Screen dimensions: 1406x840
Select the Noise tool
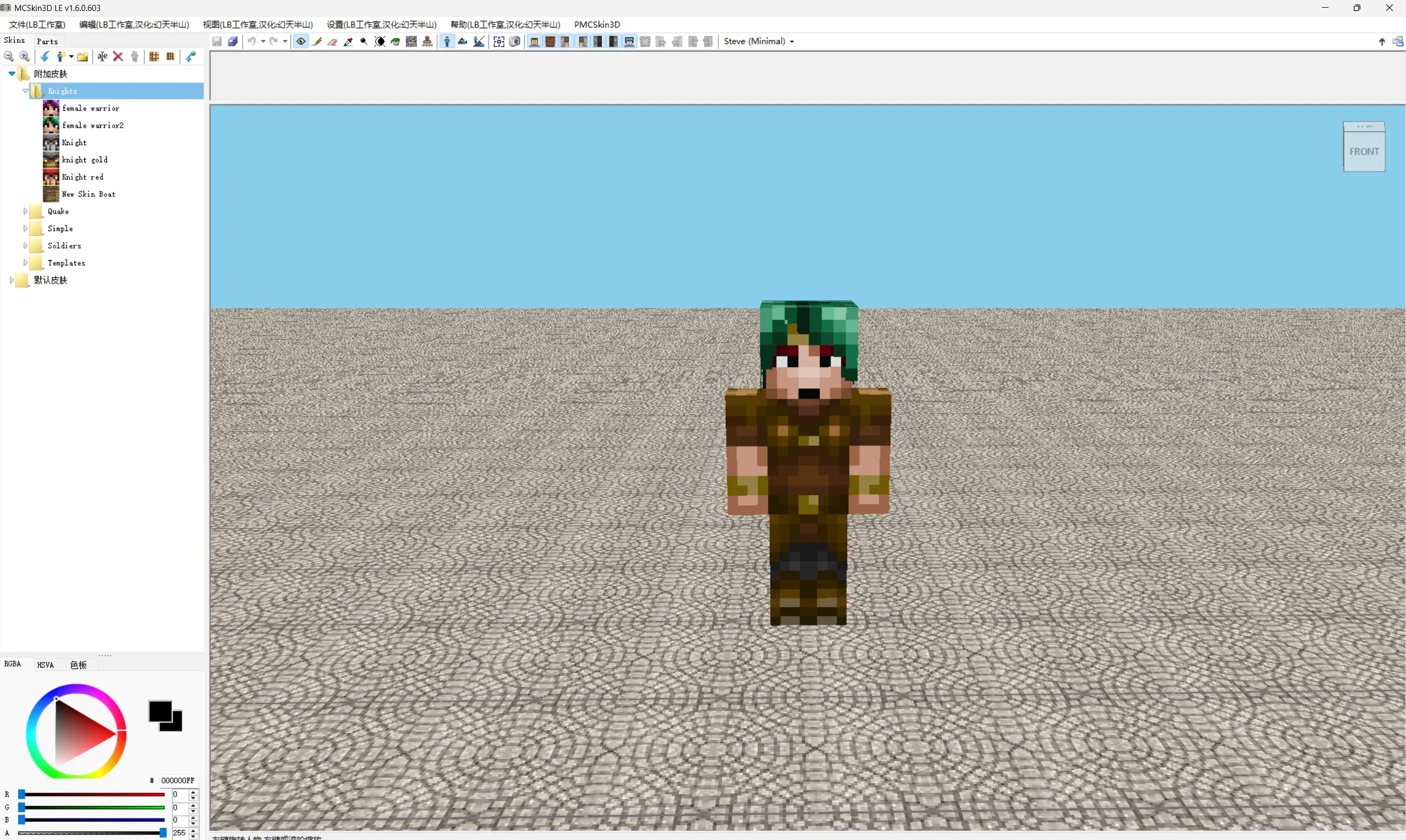tap(411, 41)
